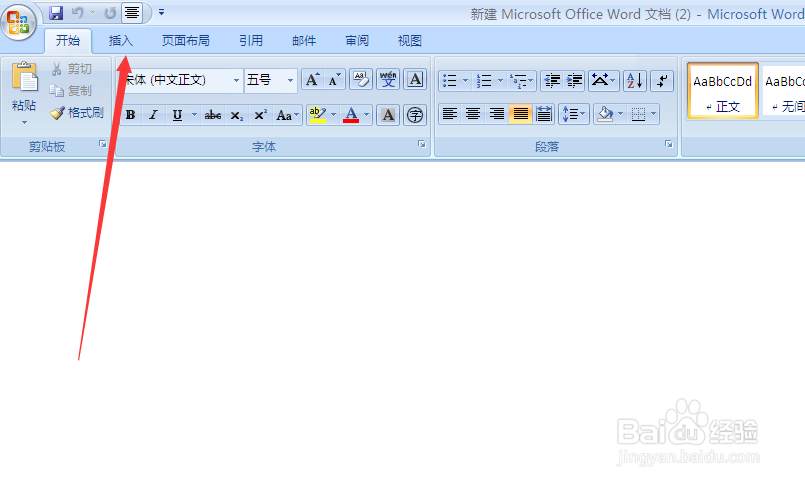Toggle strikethrough abc formatting
Screen dimensions: 805x485
[x=213, y=115]
